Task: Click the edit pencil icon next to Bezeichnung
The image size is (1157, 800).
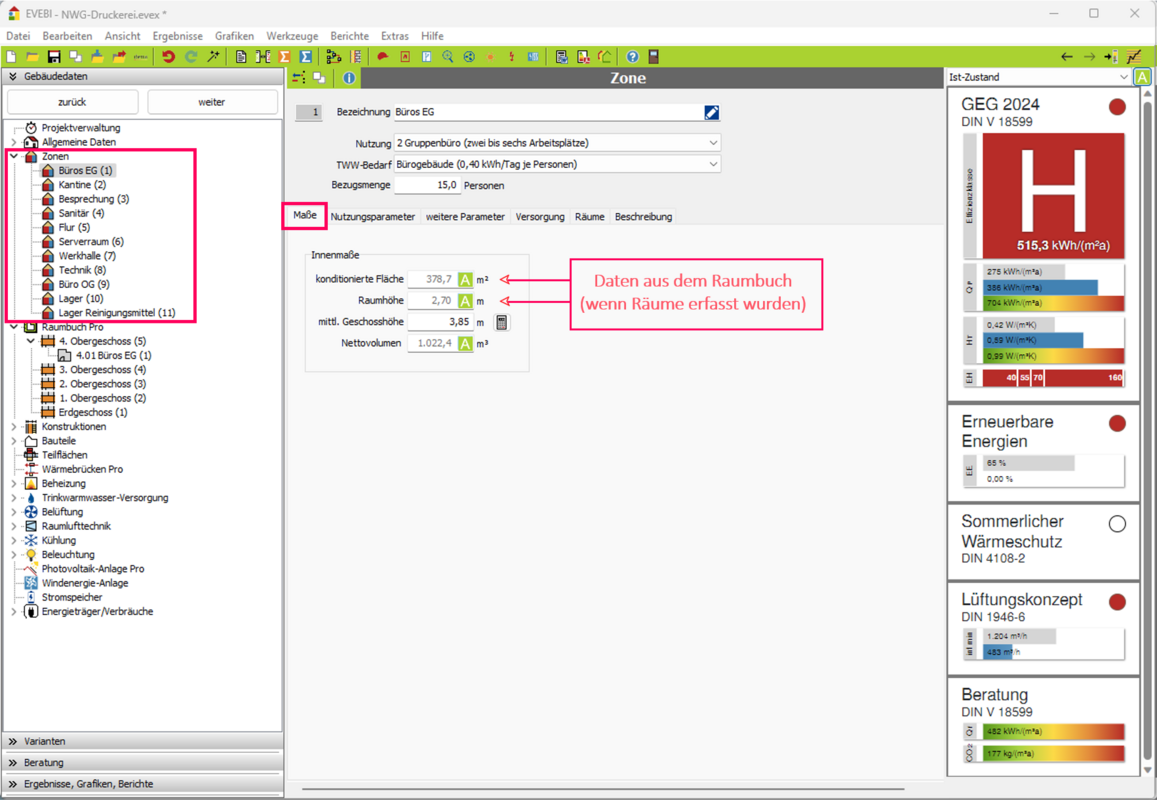Action: (x=711, y=113)
